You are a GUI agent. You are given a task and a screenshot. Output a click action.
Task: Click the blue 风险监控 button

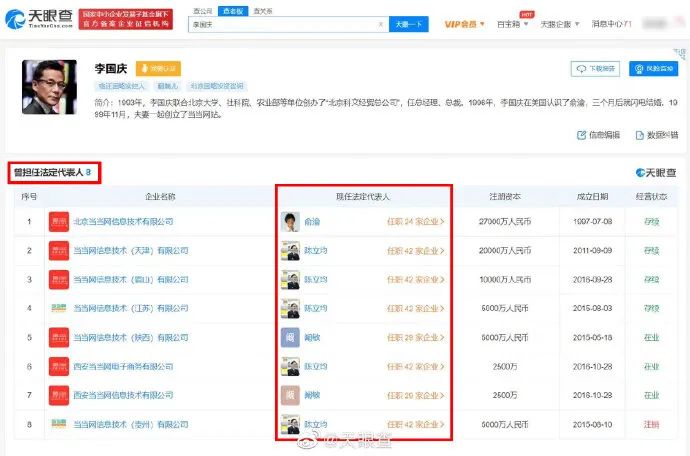[x=653, y=69]
